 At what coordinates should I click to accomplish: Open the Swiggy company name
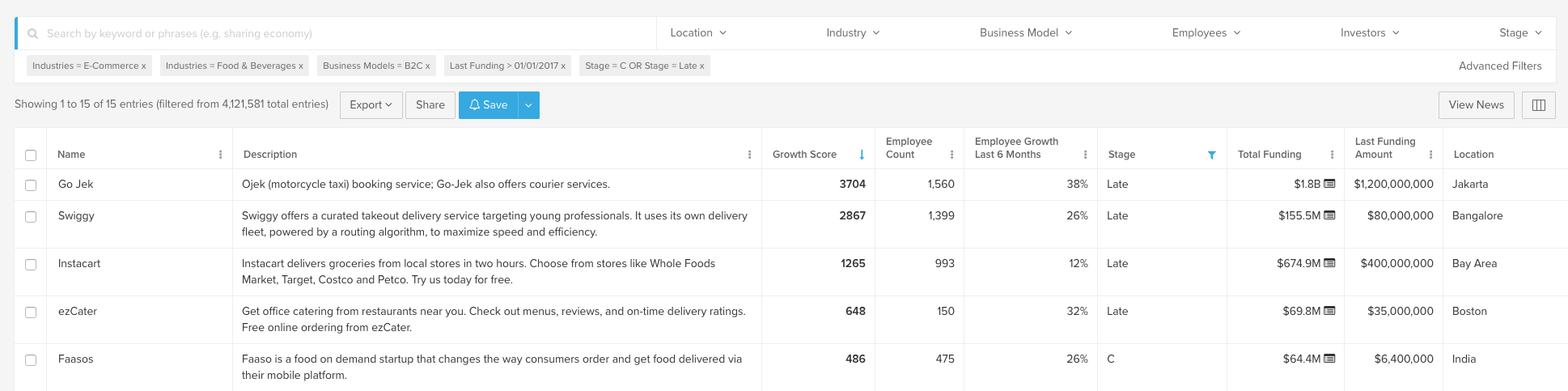click(x=76, y=216)
